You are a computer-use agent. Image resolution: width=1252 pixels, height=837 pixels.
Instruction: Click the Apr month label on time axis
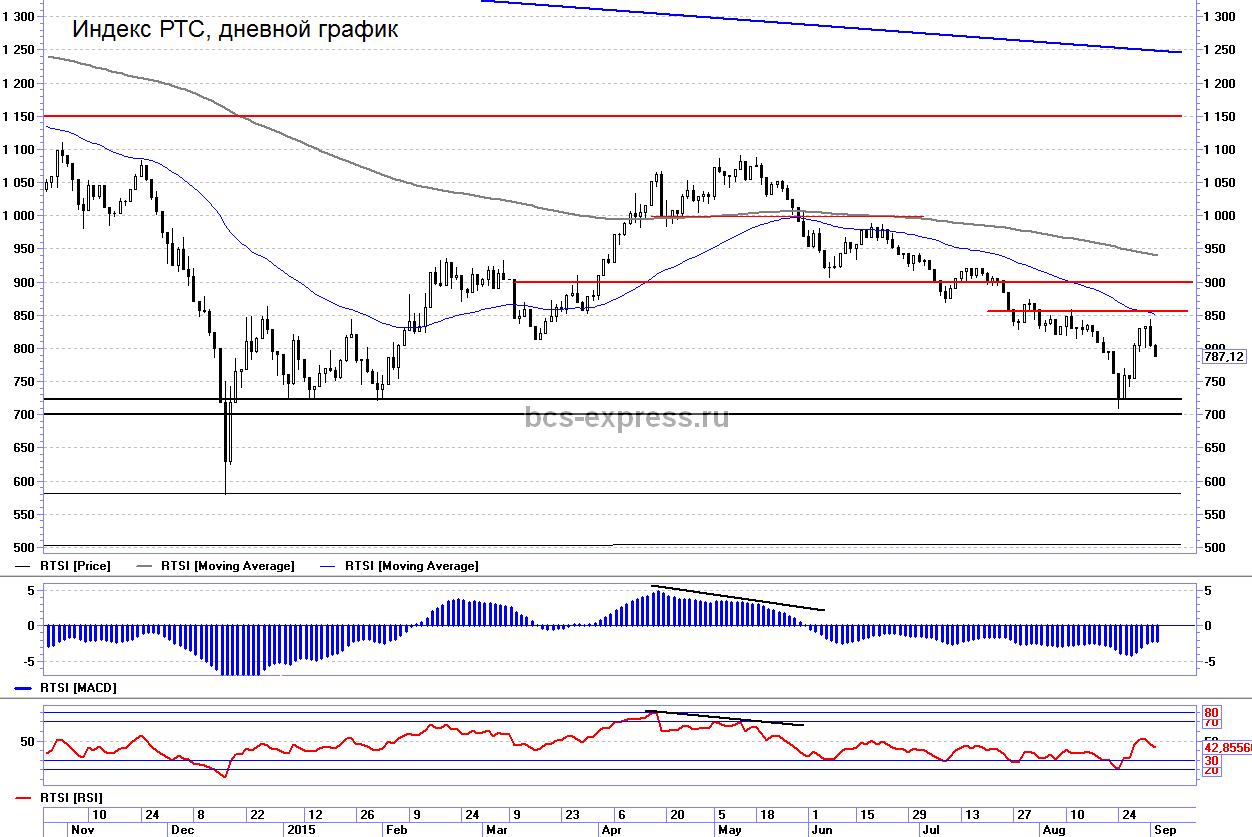(x=610, y=829)
